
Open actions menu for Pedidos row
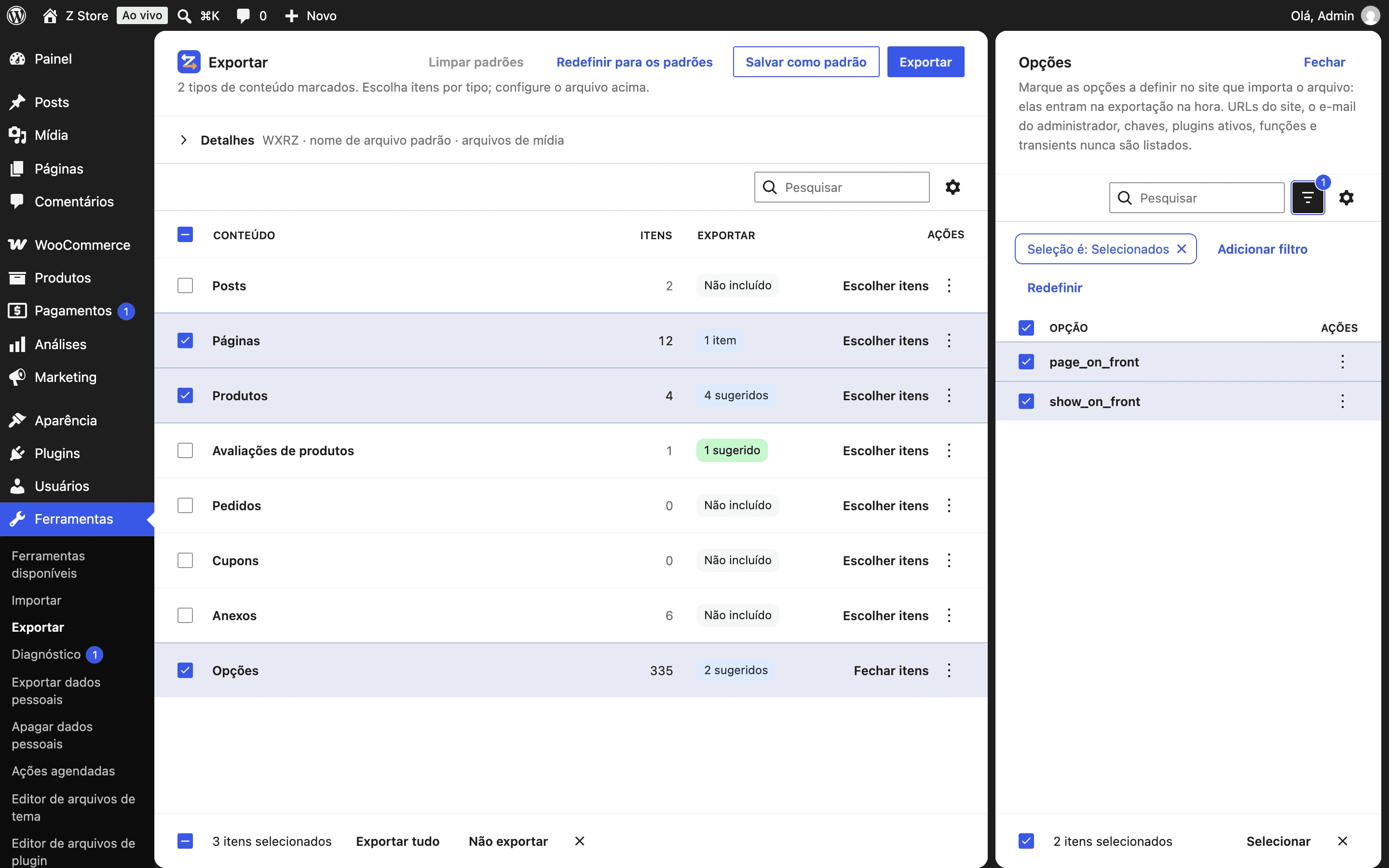coord(949,505)
